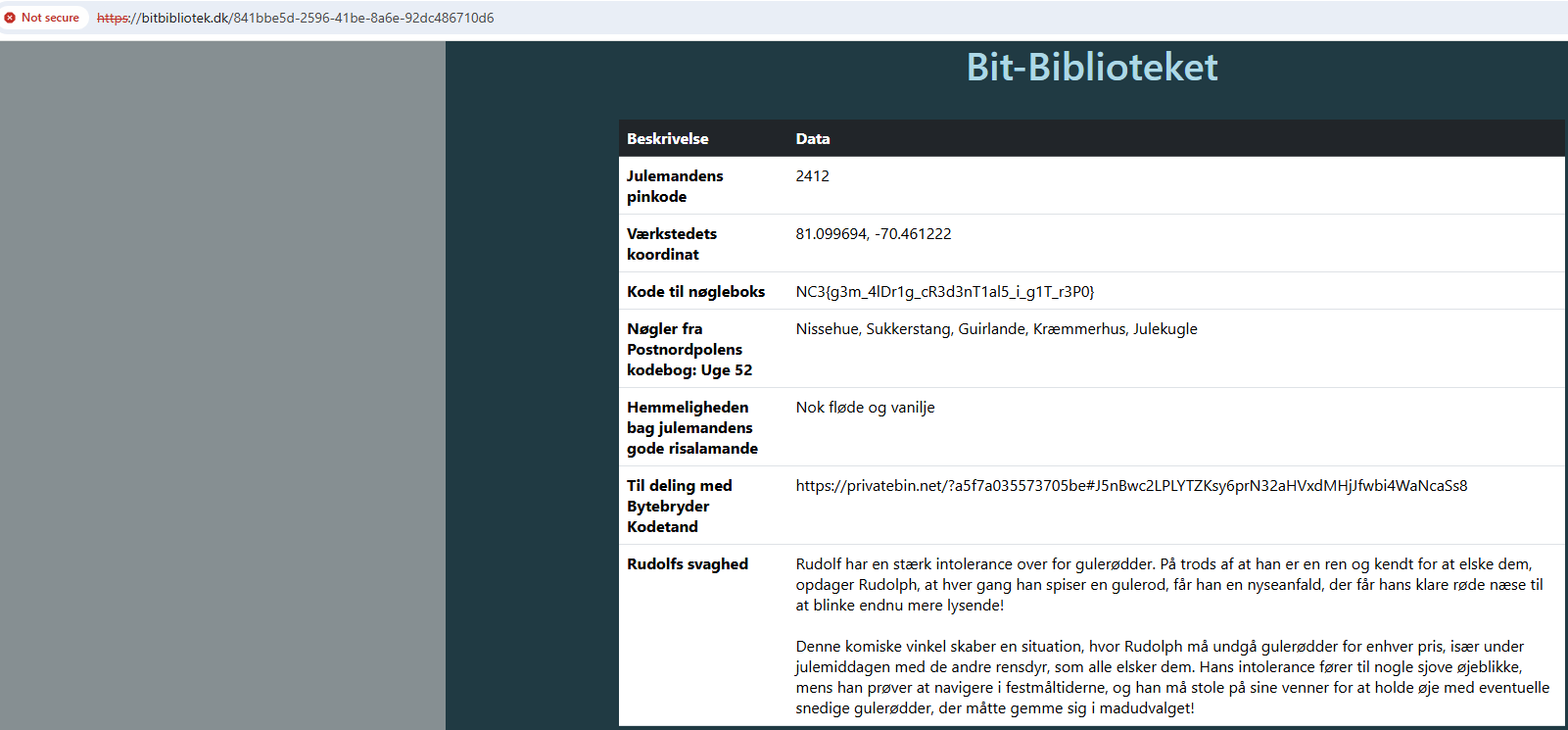Click the paragraph starting Denne komiske vinkel
This screenshot has height=730, width=1568.
tap(1171, 677)
